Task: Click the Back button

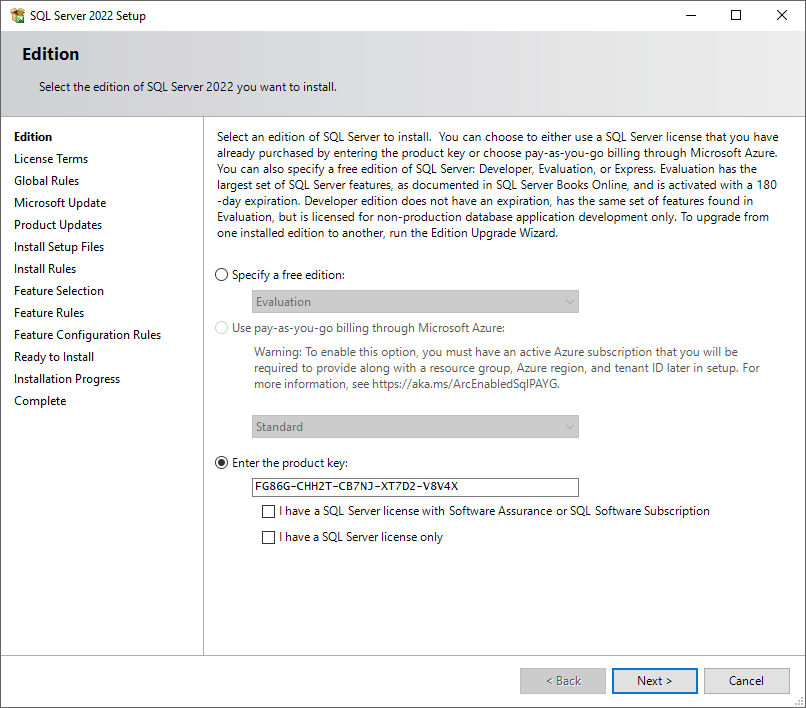Action: [x=562, y=680]
